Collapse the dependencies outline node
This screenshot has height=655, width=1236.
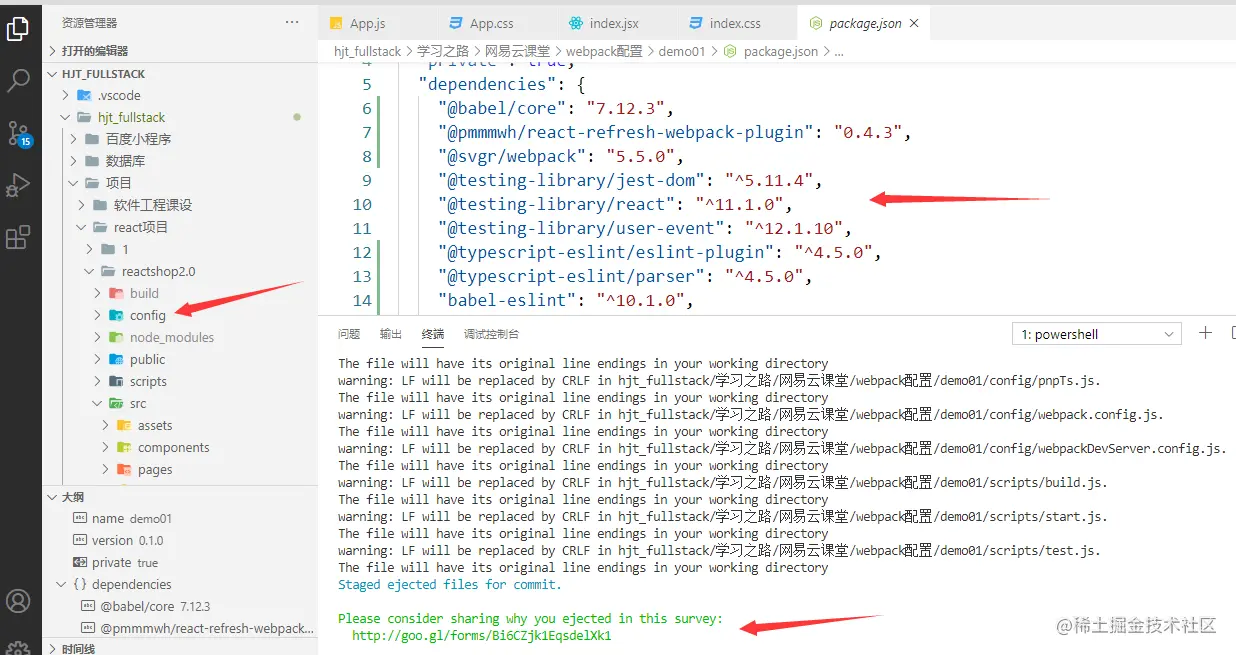[x=181, y=584]
